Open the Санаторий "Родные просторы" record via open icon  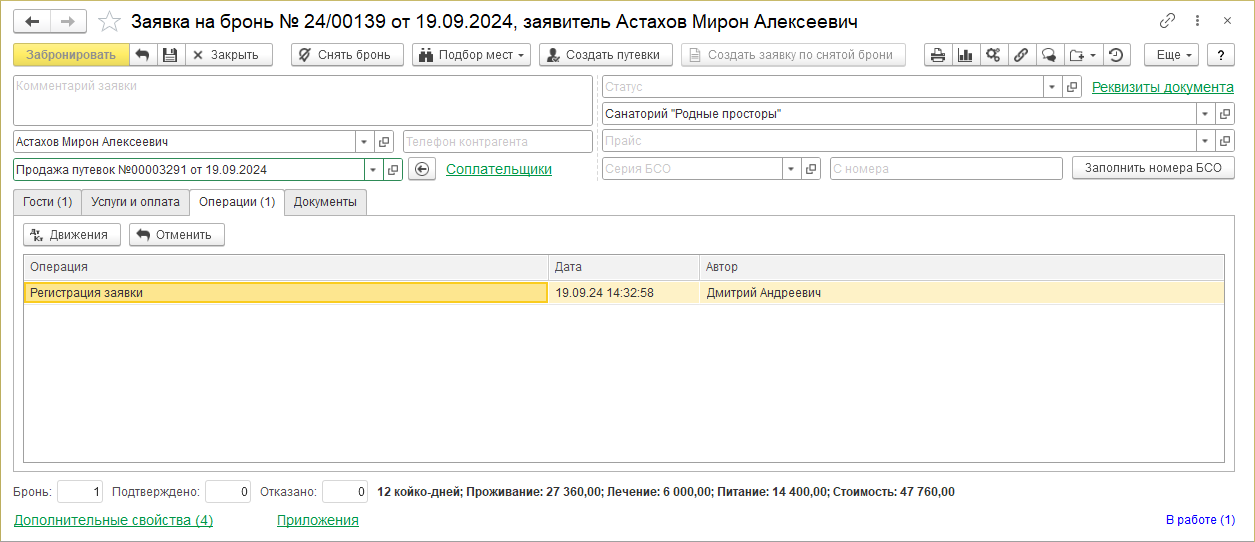tap(1225, 114)
